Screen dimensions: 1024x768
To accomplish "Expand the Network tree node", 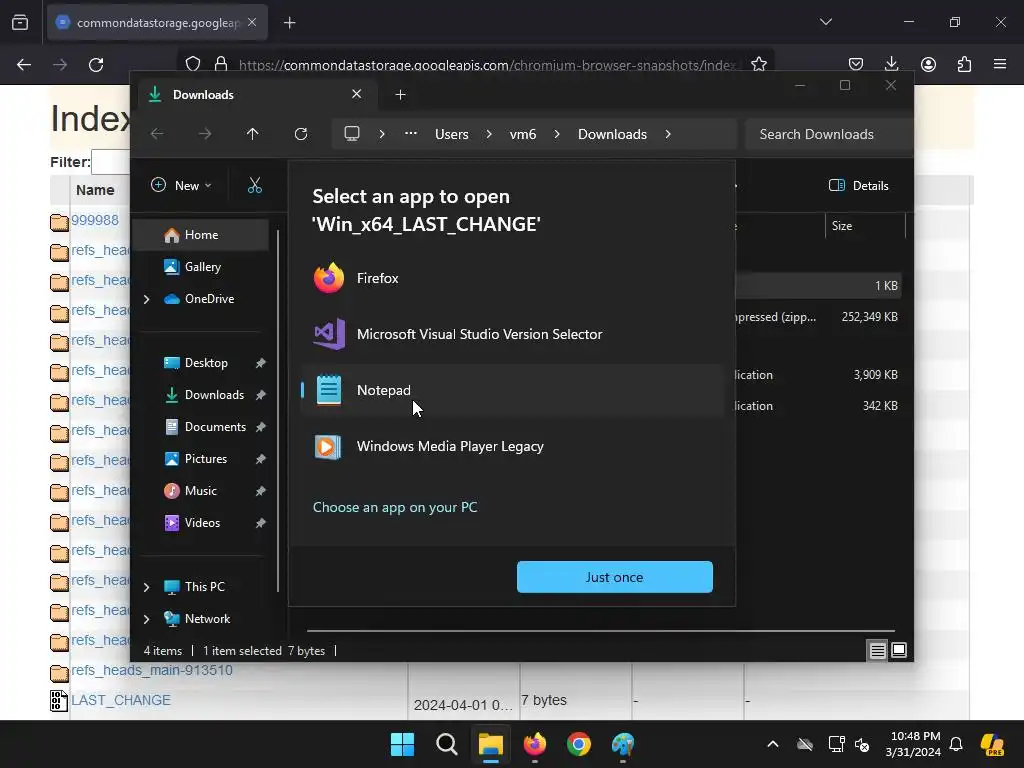I will [146, 619].
